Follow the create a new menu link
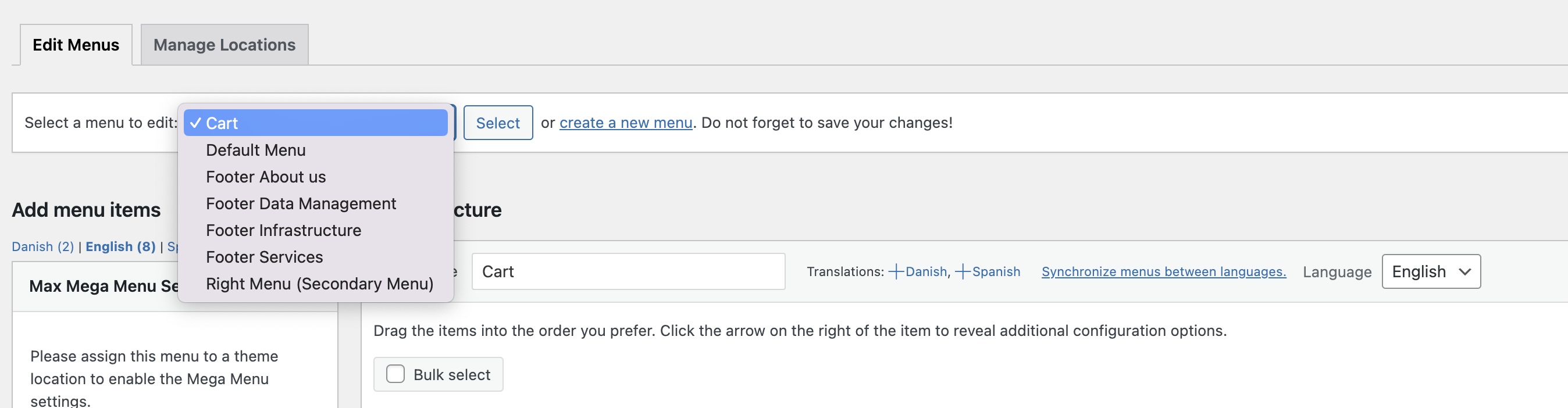 [626, 123]
